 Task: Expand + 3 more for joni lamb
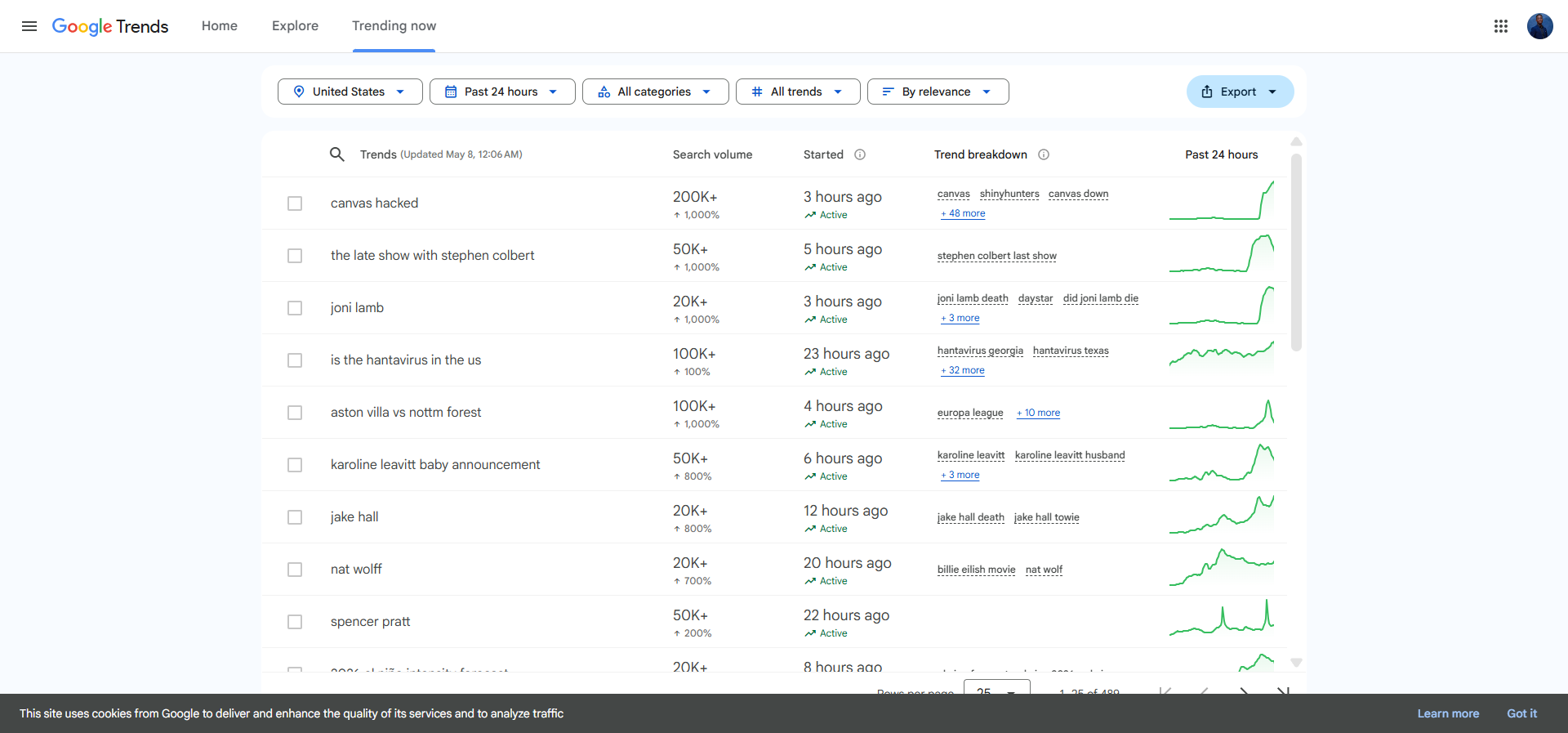point(960,318)
